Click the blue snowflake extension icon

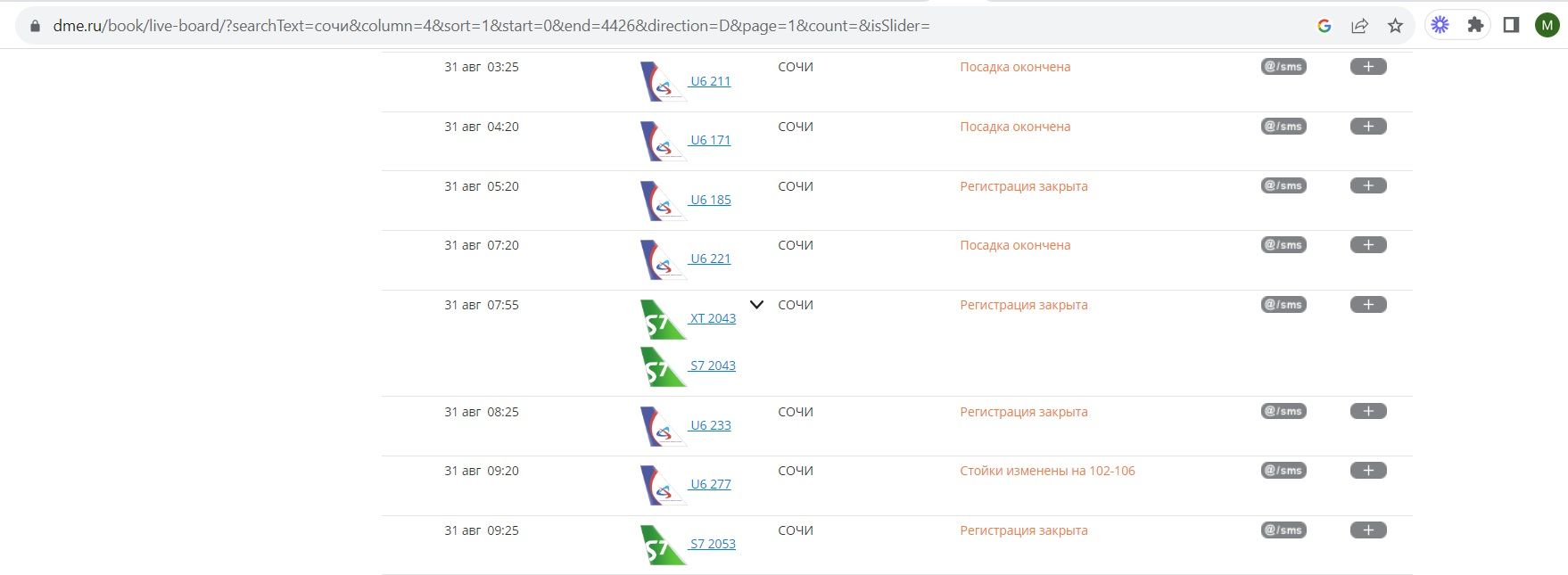pyautogui.click(x=1440, y=25)
